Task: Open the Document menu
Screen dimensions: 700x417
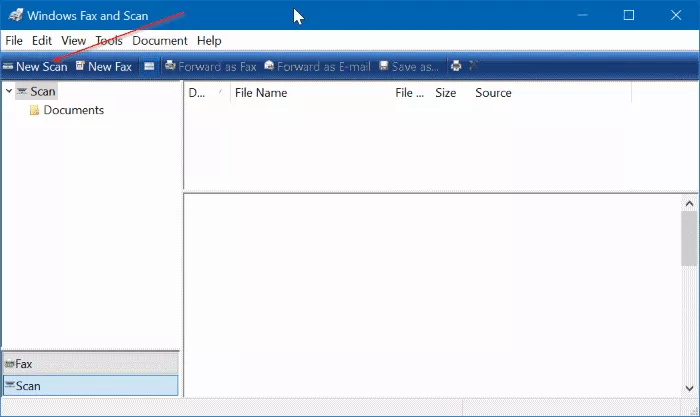Action: 160,41
